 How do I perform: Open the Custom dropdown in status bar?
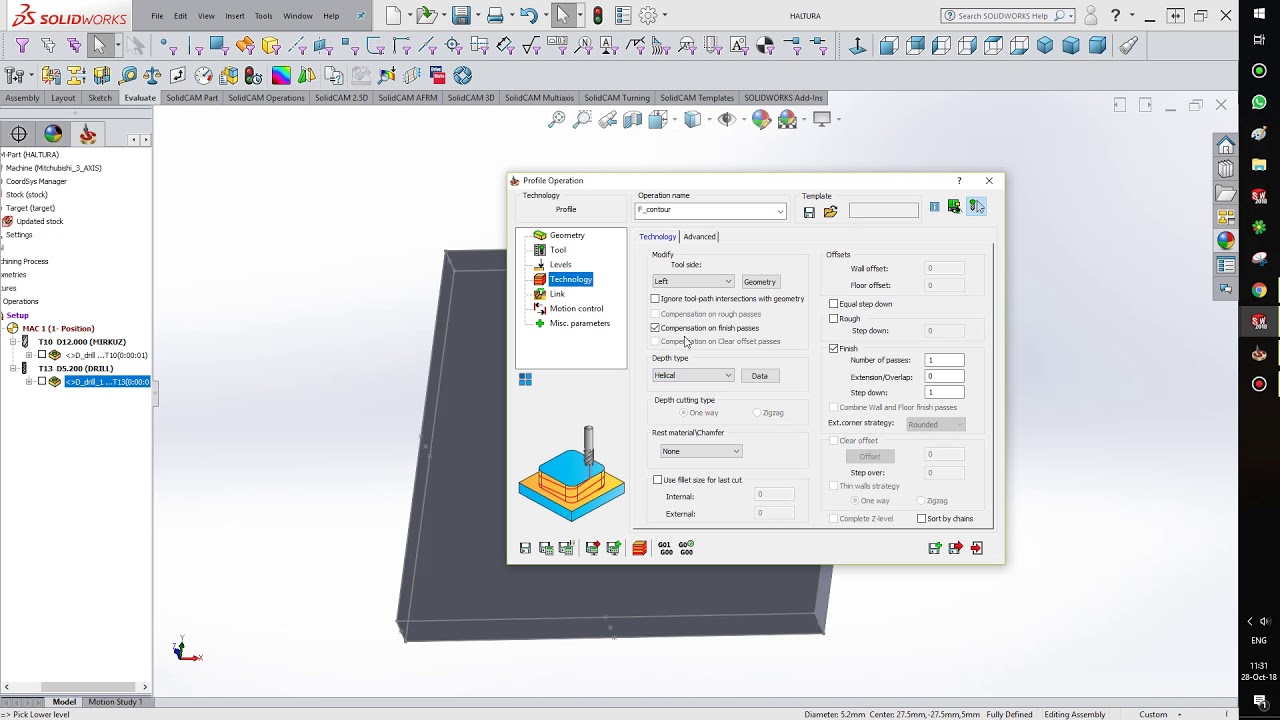click(1160, 714)
